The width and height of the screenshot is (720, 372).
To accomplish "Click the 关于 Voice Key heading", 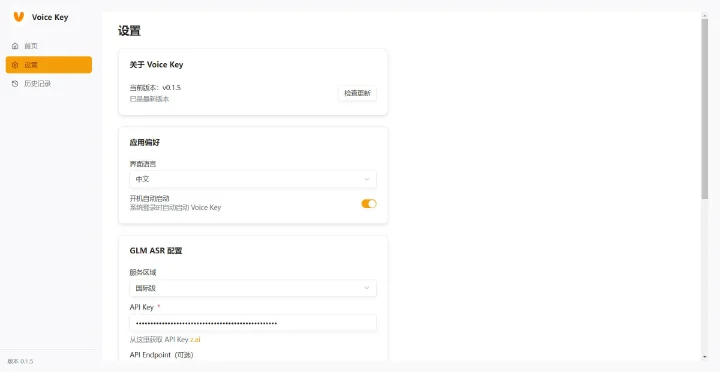I will click(156, 65).
